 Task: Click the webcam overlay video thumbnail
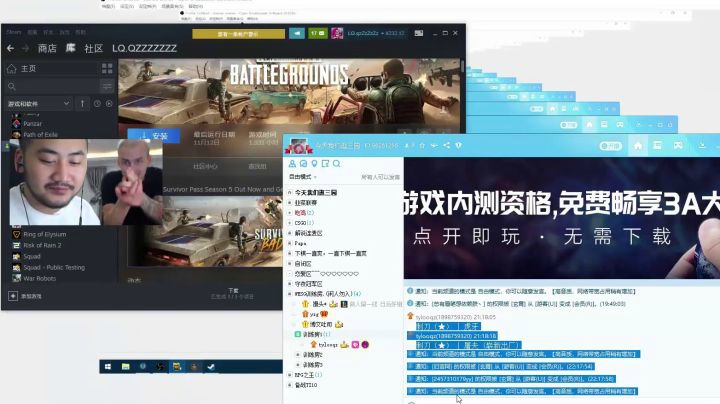(86, 182)
